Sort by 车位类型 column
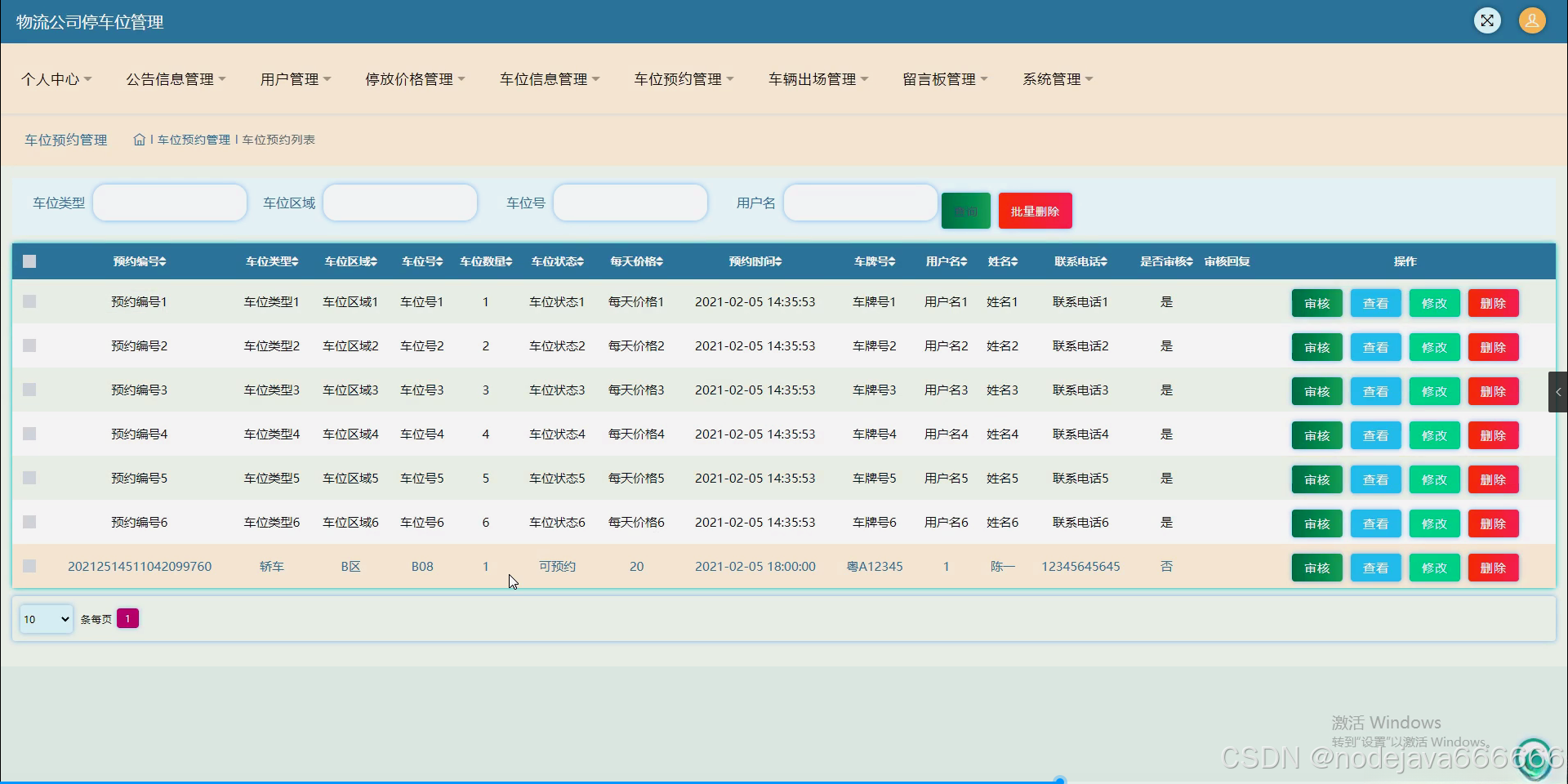 click(x=272, y=261)
